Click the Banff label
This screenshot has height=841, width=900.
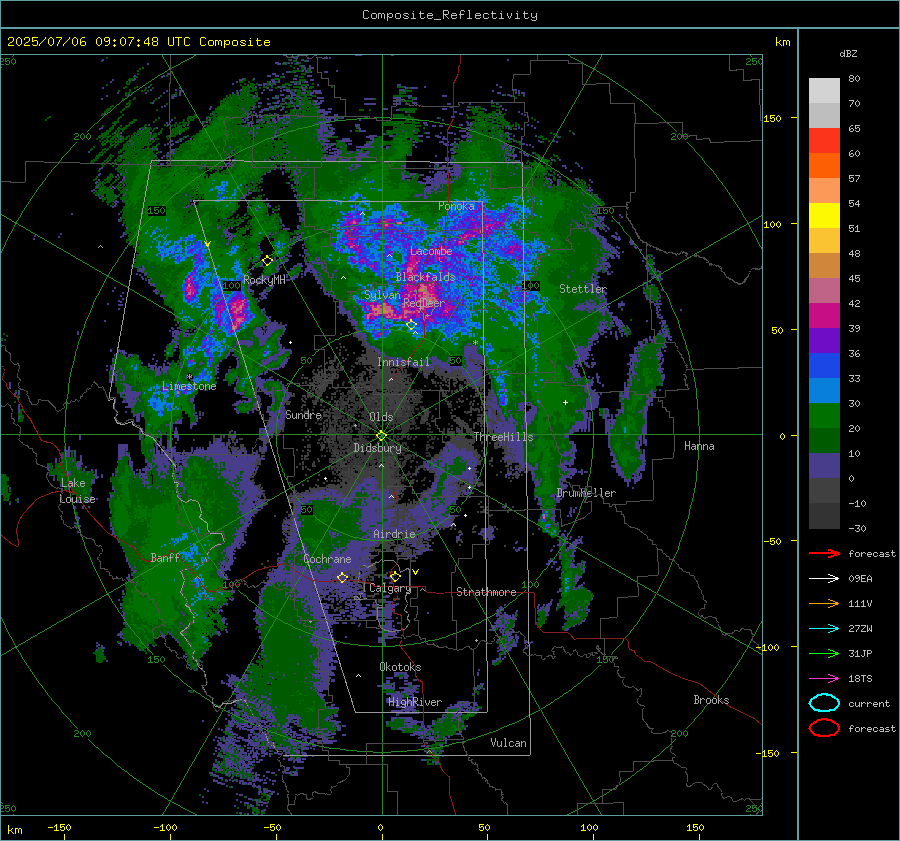[x=165, y=558]
